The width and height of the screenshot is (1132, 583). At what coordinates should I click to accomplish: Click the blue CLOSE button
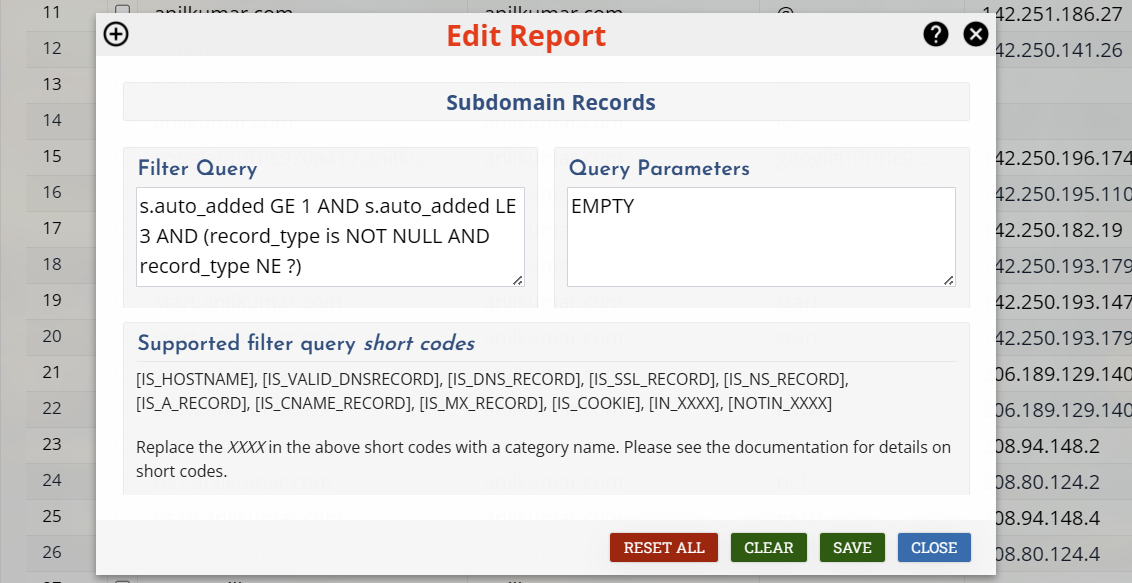pos(934,548)
